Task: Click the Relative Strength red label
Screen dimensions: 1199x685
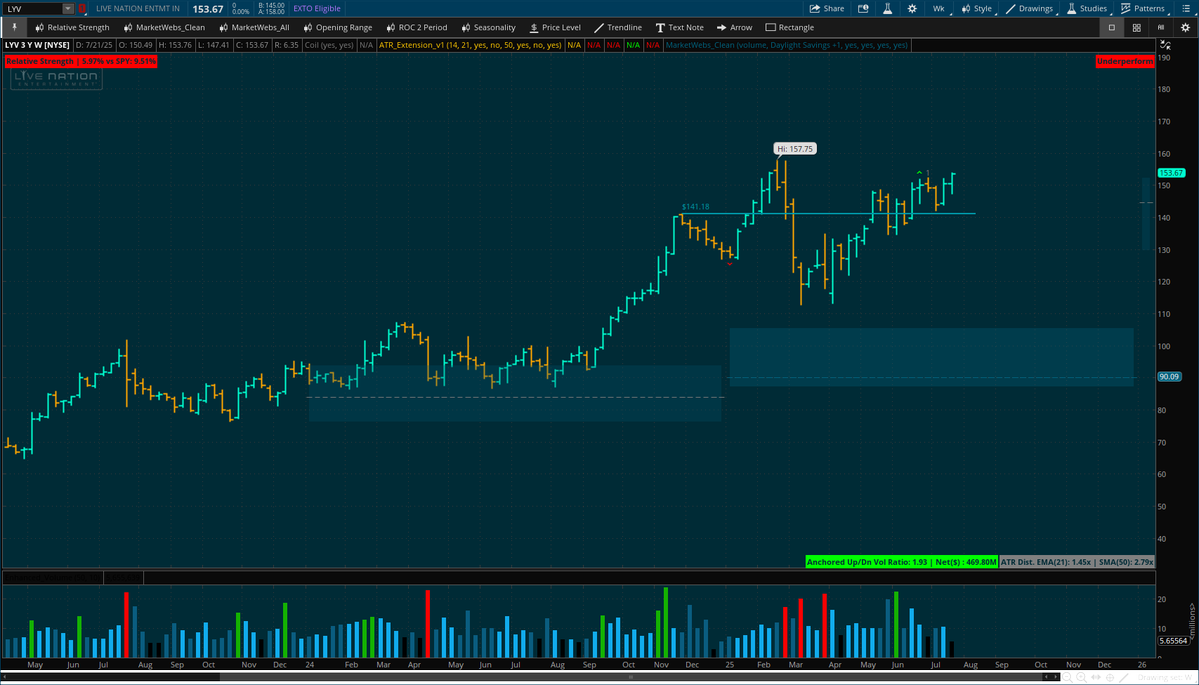Action: click(81, 60)
